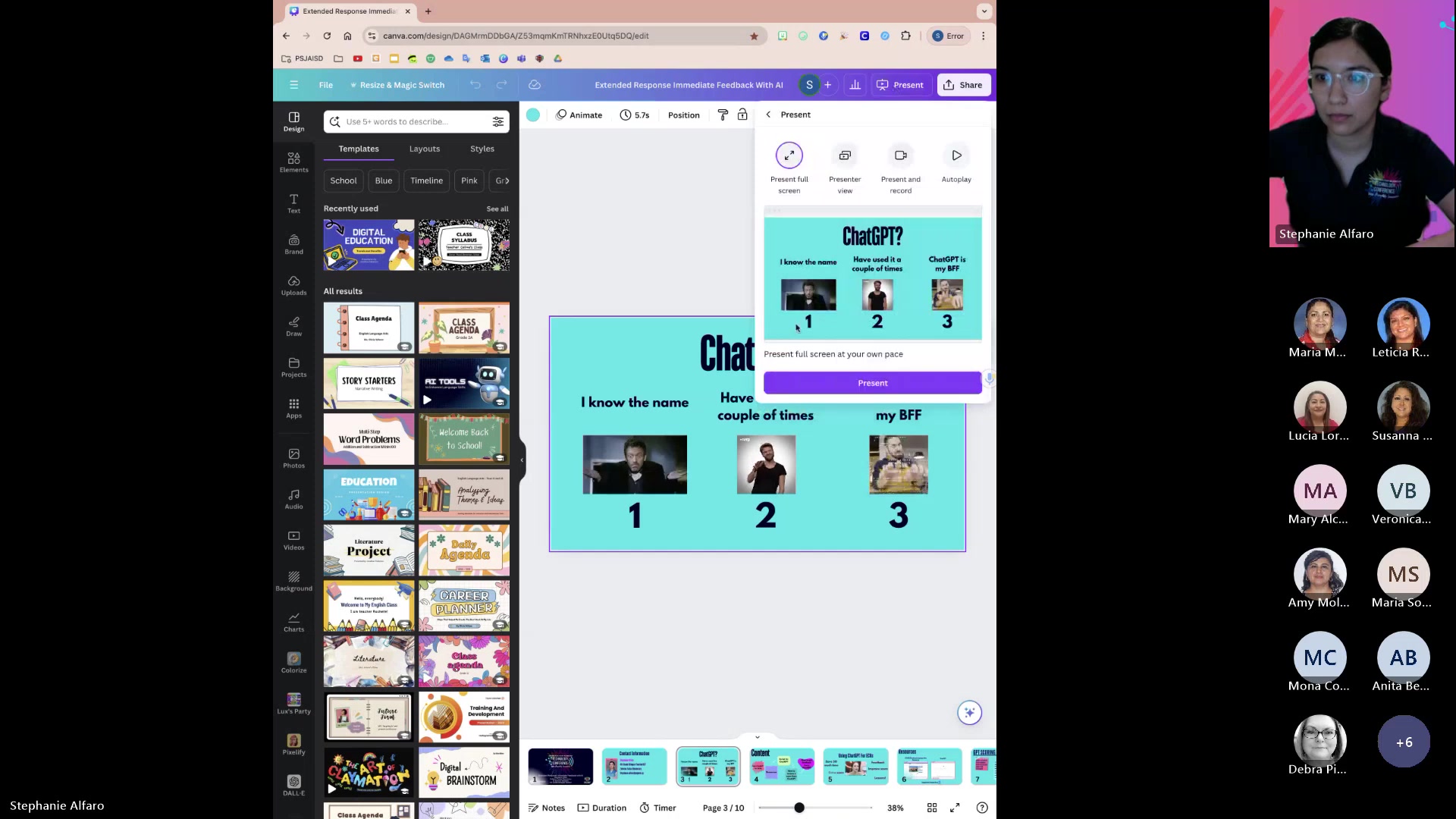Image resolution: width=1456 pixels, height=819 pixels.
Task: Switch to the Styles tab
Action: (482, 149)
